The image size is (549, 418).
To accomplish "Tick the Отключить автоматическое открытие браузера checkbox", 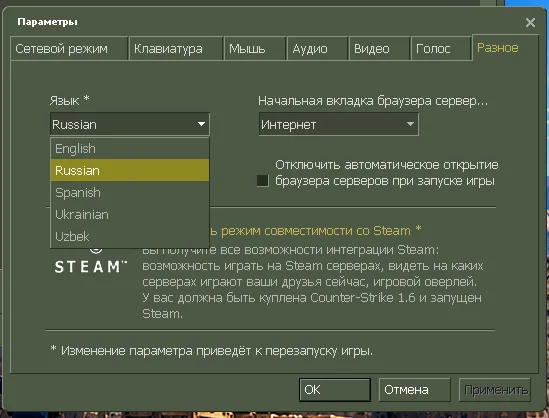I will click(263, 181).
